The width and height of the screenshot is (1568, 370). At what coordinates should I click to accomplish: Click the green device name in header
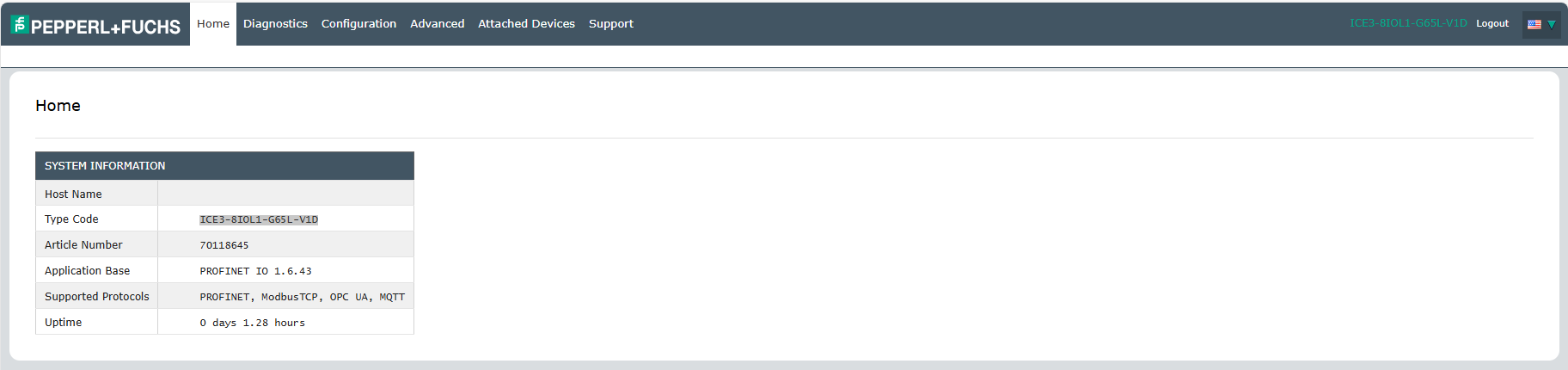click(x=1408, y=23)
